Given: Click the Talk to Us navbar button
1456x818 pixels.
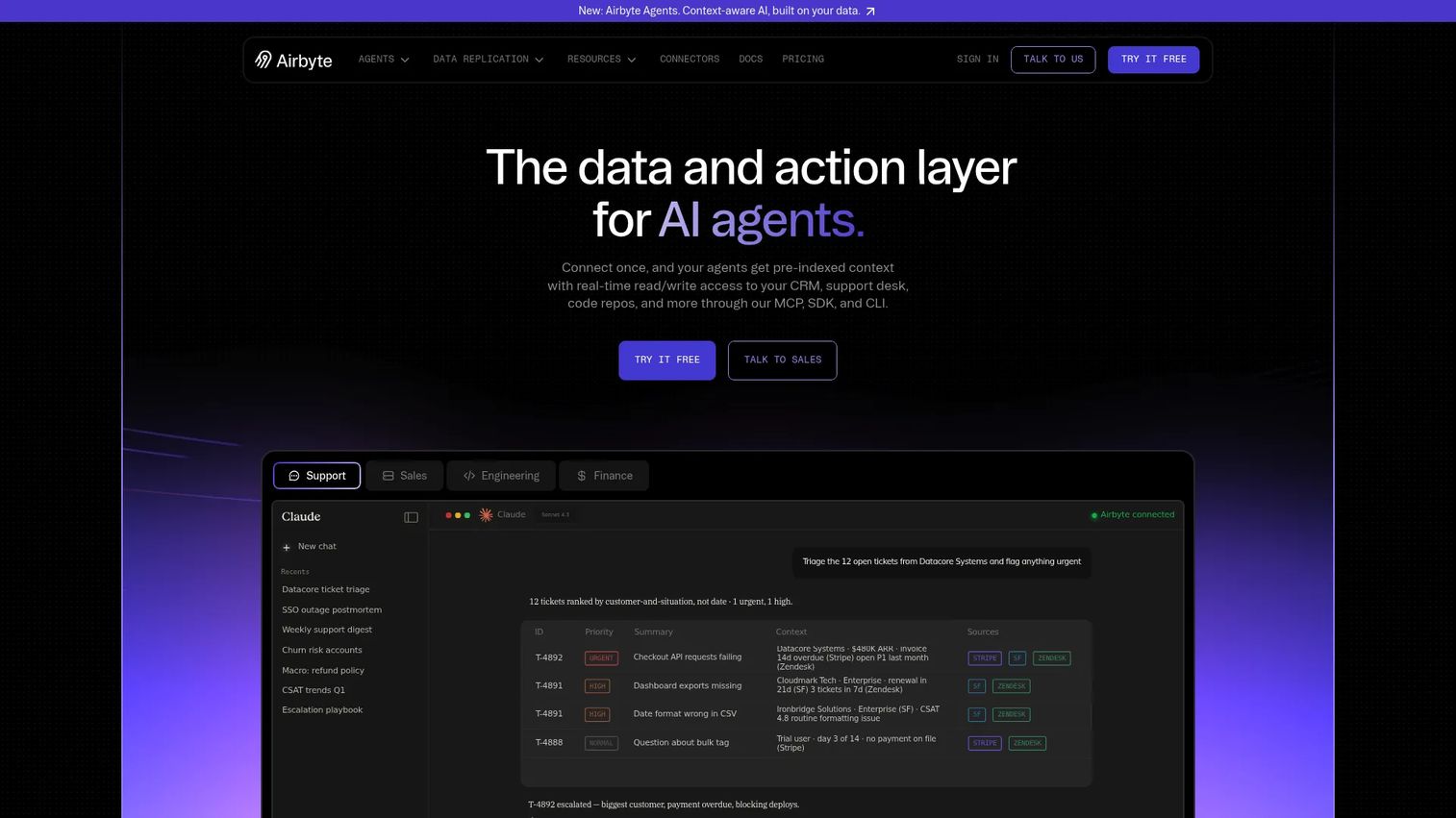Looking at the screenshot, I should coord(1053,60).
